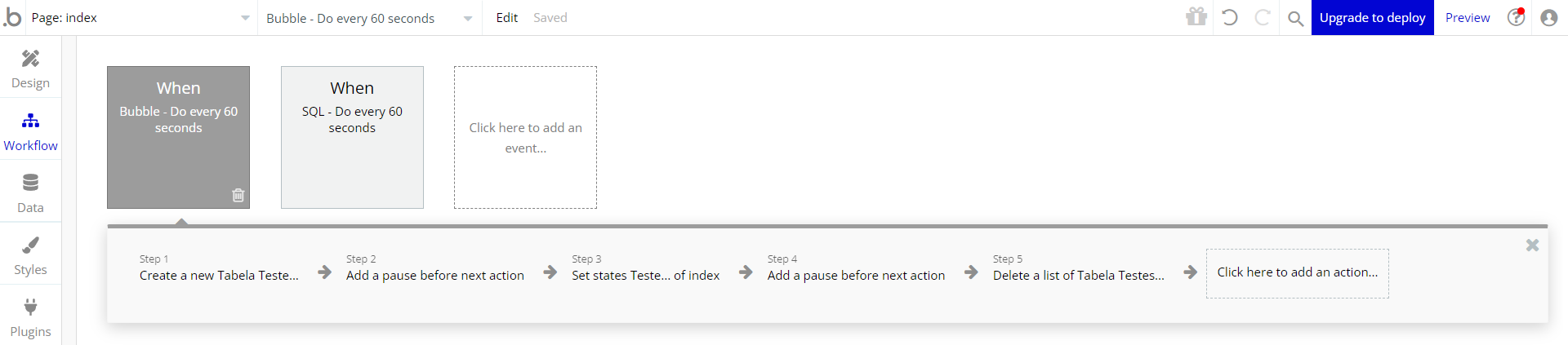The image size is (1568, 345).
Task: Switch to the Data tab
Action: [x=30, y=192]
